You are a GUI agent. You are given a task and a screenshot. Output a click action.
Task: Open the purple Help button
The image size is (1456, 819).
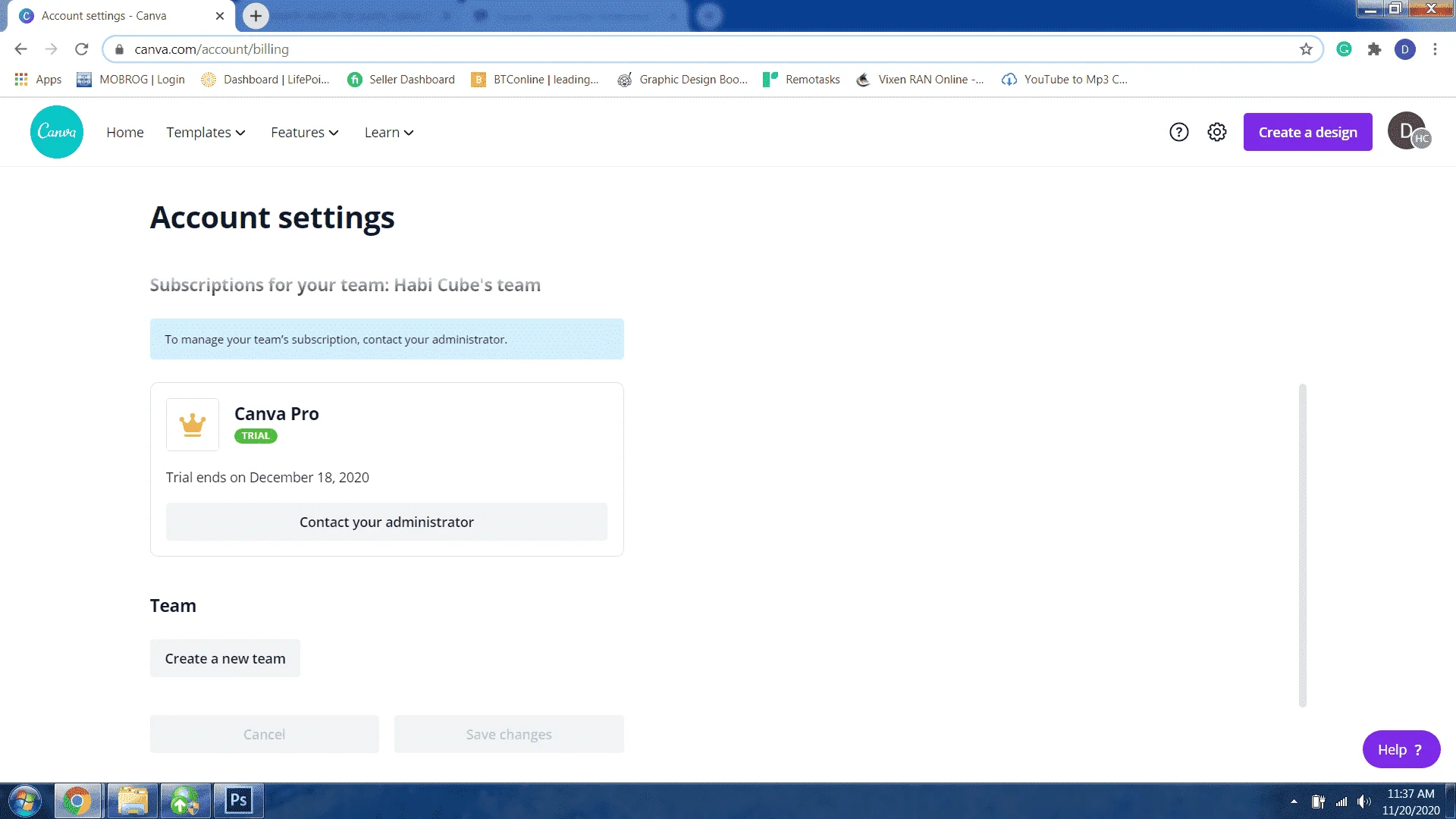point(1401,749)
